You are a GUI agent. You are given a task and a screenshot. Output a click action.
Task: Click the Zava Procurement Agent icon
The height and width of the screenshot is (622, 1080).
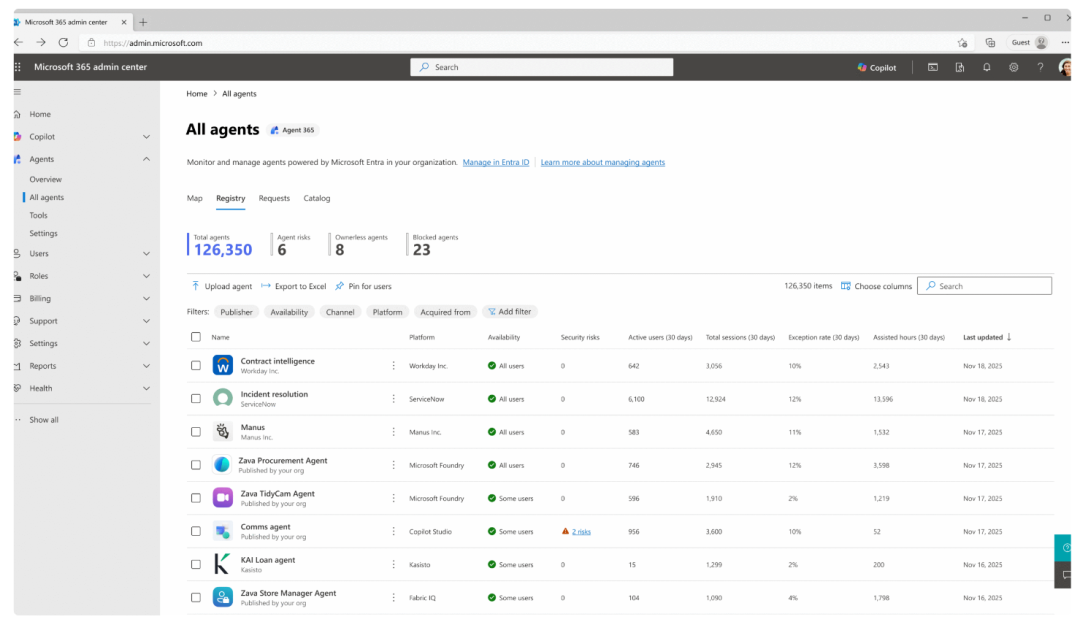[x=222, y=464]
